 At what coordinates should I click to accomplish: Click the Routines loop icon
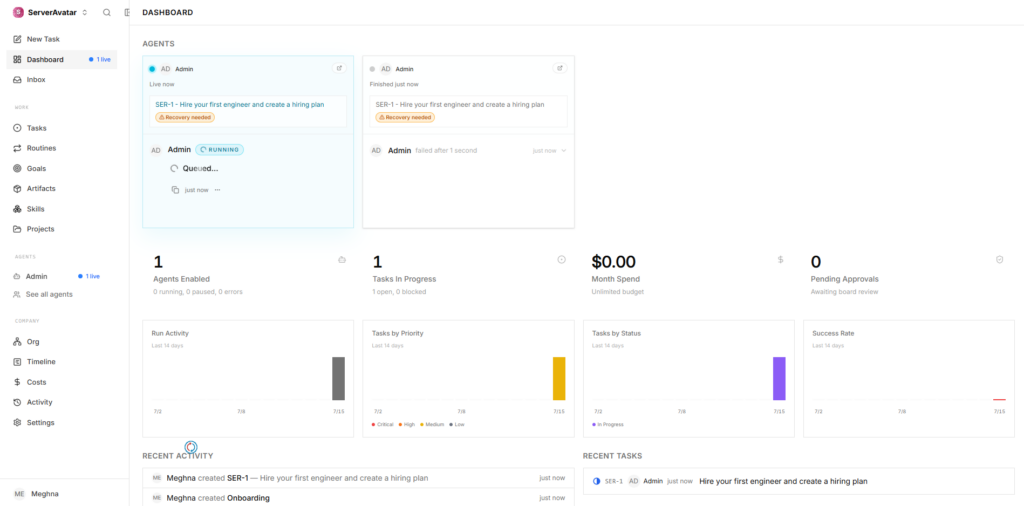coord(18,148)
